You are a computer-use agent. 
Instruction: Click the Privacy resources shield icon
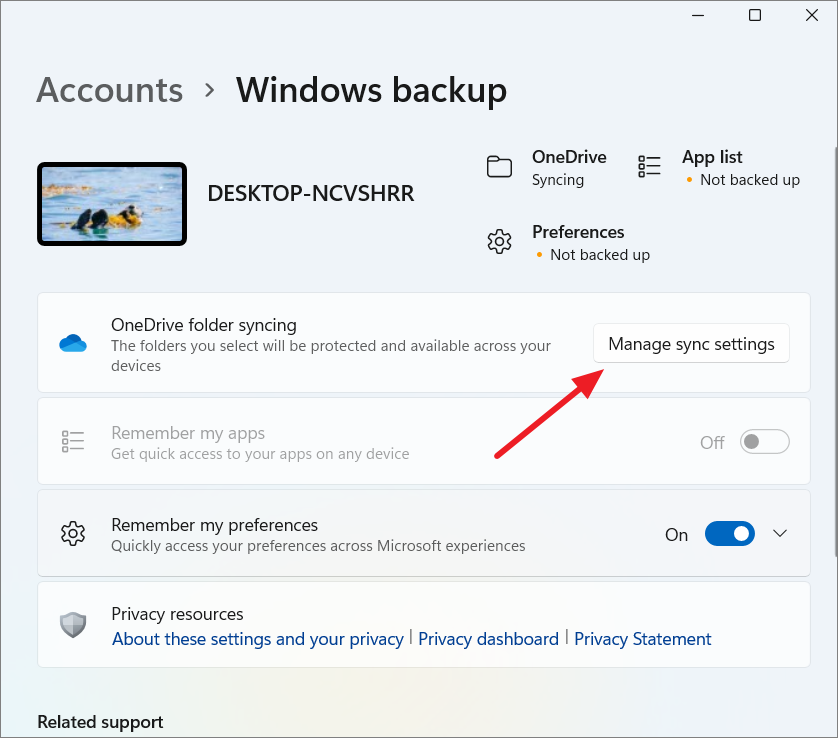click(x=73, y=625)
